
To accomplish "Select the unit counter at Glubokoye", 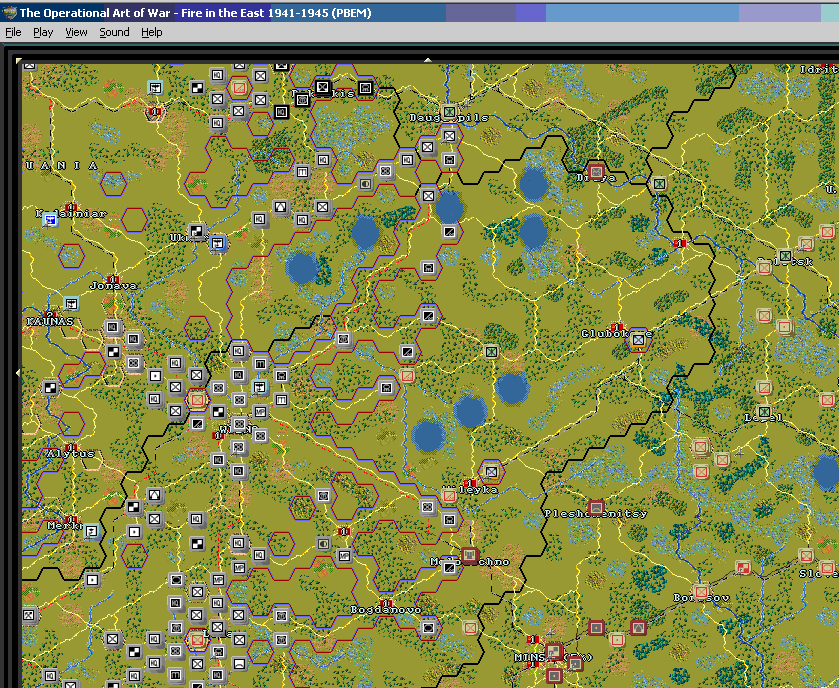I will (638, 341).
